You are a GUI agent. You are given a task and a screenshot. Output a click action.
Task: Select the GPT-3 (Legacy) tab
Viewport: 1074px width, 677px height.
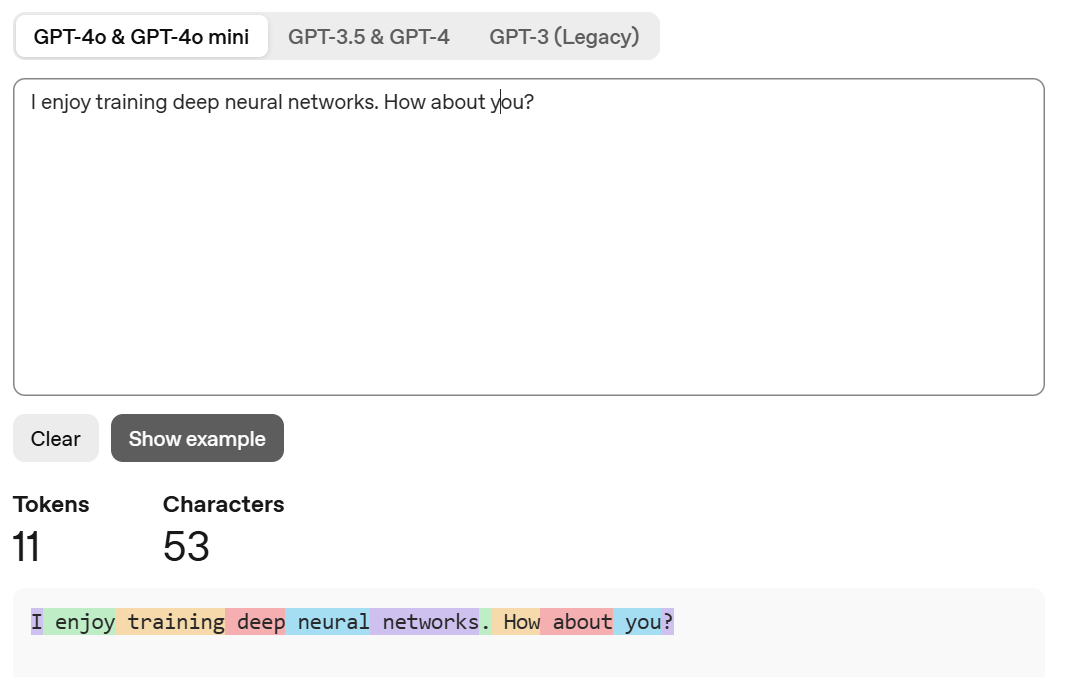coord(564,37)
